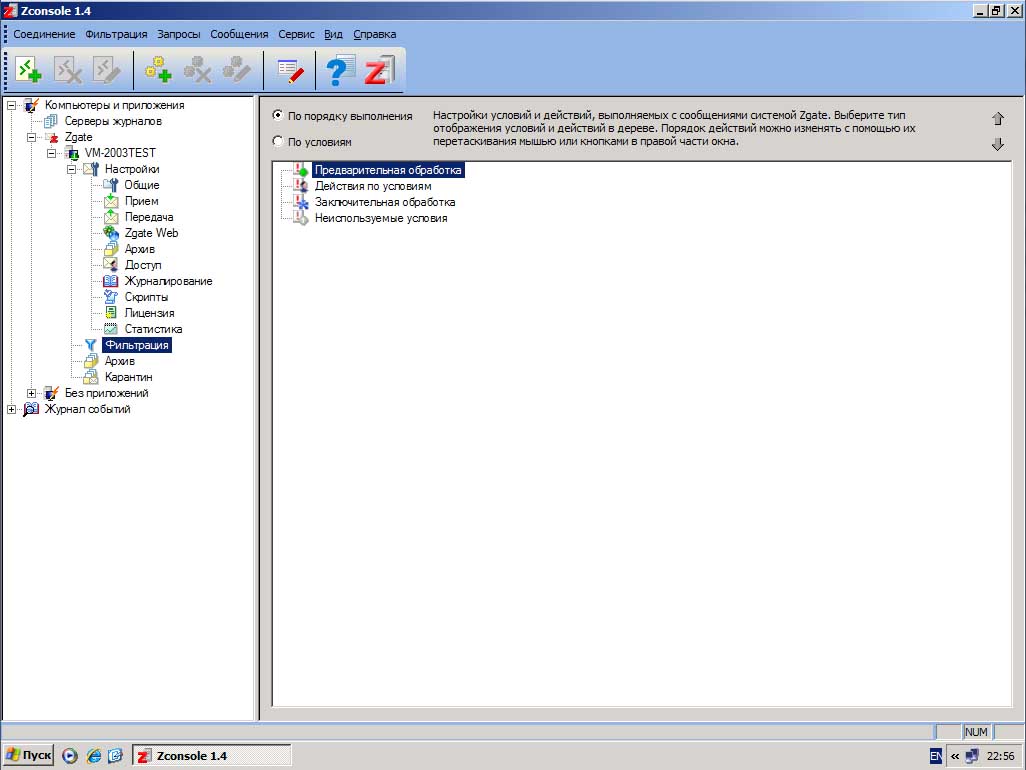
Task: Select Заключительная обработка entry
Action: (x=385, y=202)
